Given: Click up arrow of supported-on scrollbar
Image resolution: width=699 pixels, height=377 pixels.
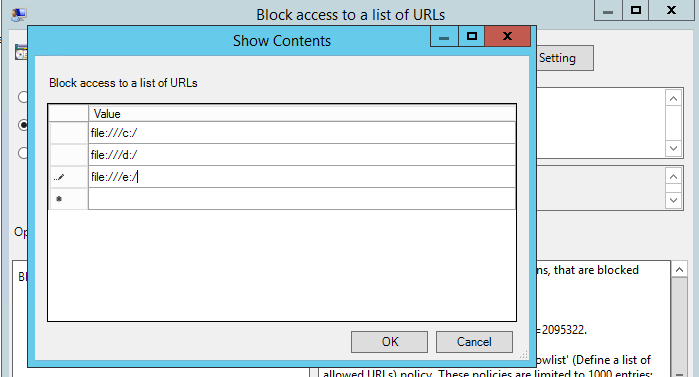Looking at the screenshot, I should 673,176.
